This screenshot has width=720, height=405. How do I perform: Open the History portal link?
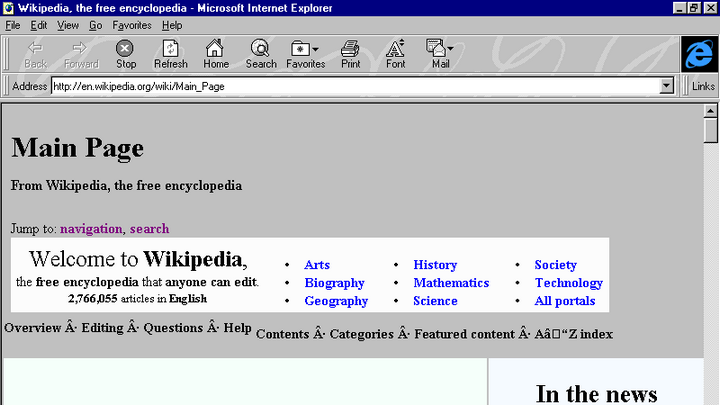point(435,265)
